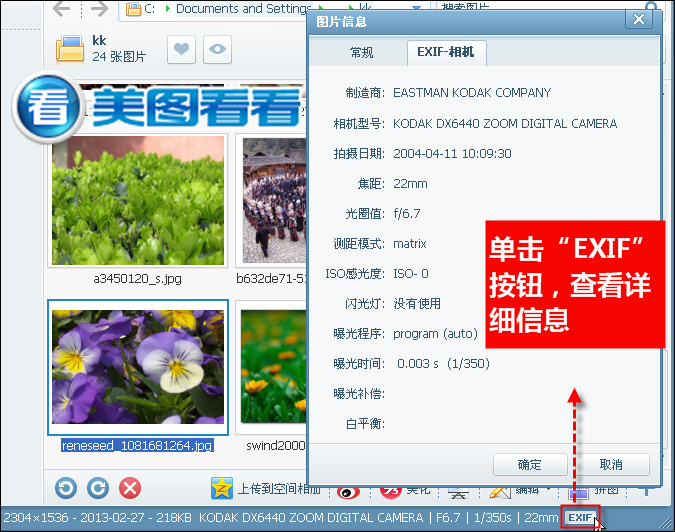Click 2304×1536 dimensions in status bar
Image resolution: width=675 pixels, height=532 pixels.
coord(35,517)
